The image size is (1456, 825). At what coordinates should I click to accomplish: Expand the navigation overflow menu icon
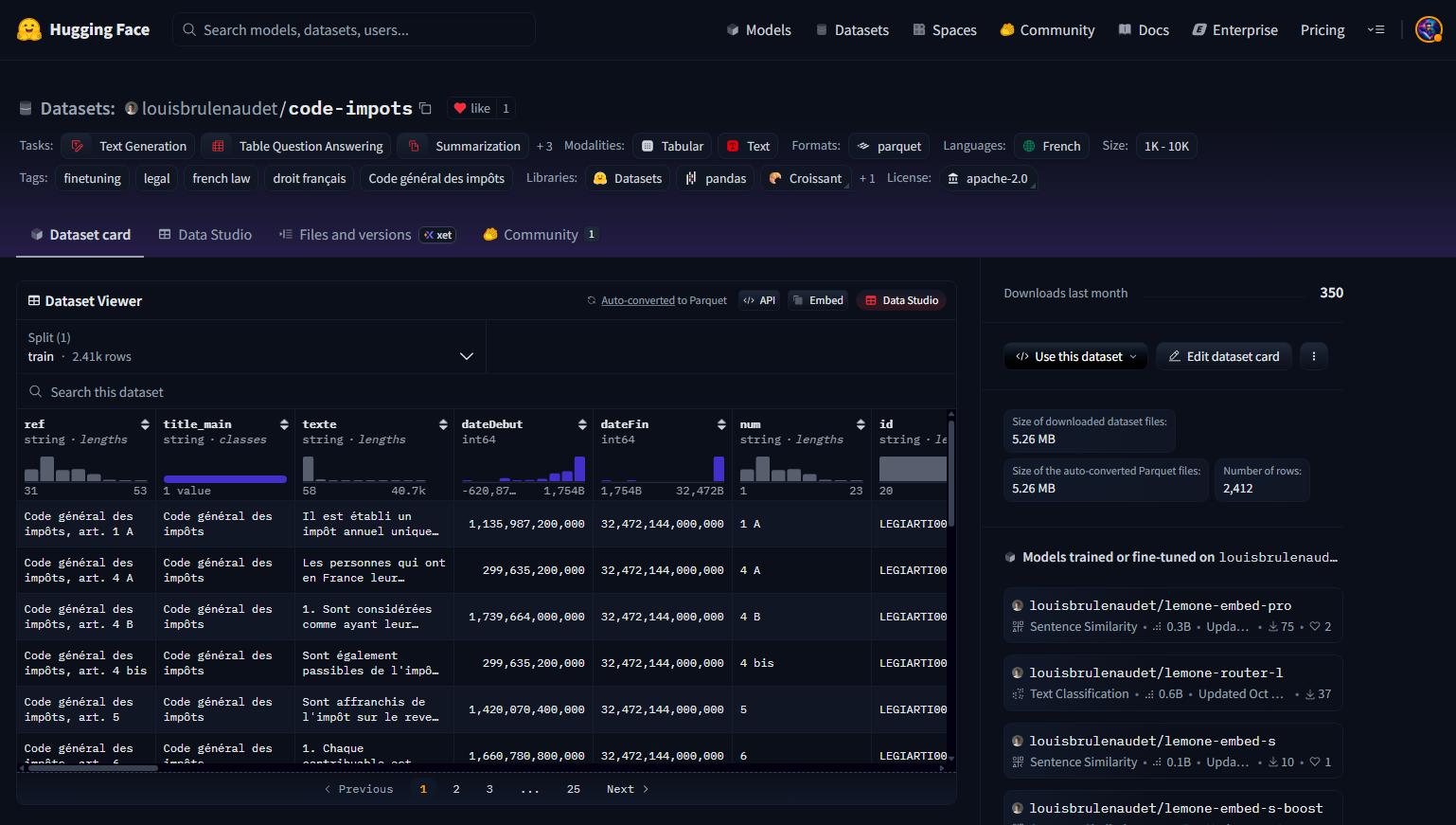click(x=1376, y=29)
